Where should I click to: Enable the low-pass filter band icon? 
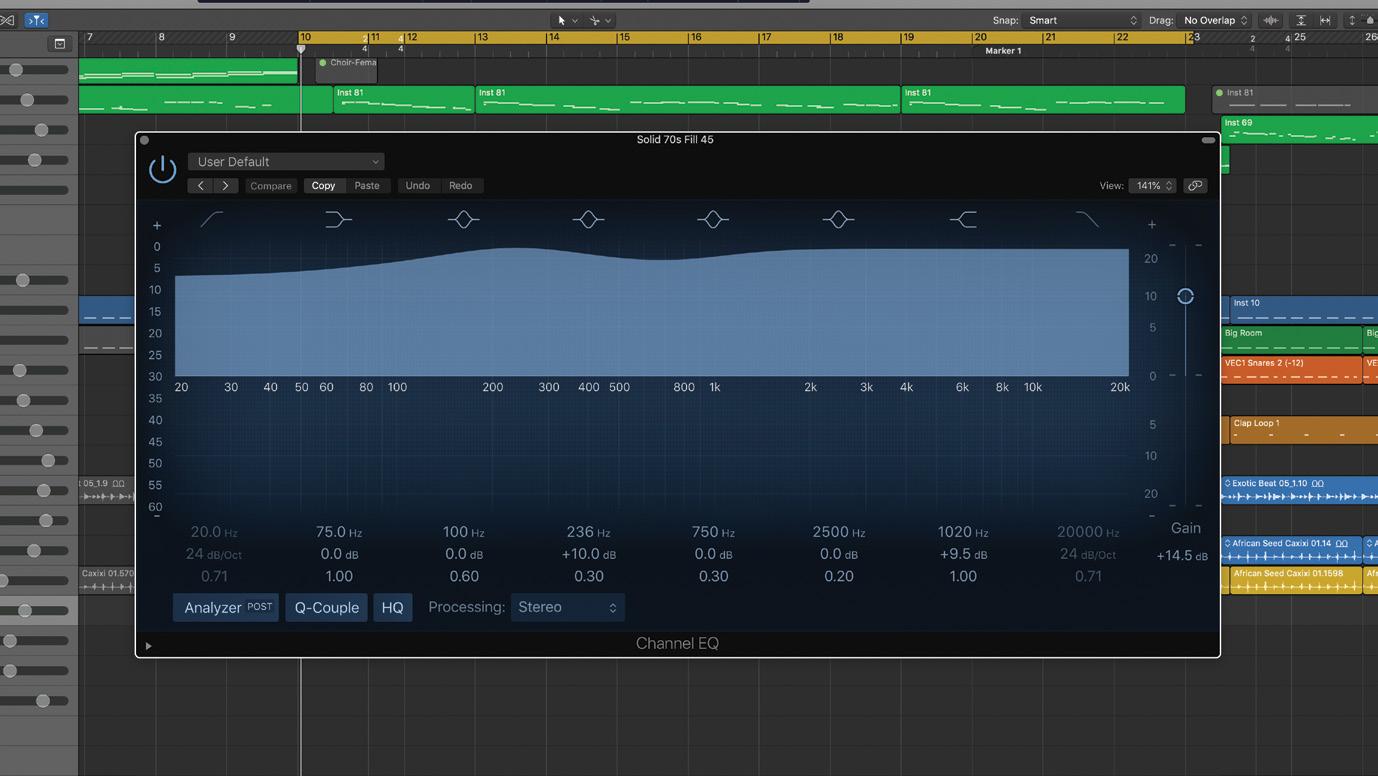(1087, 219)
